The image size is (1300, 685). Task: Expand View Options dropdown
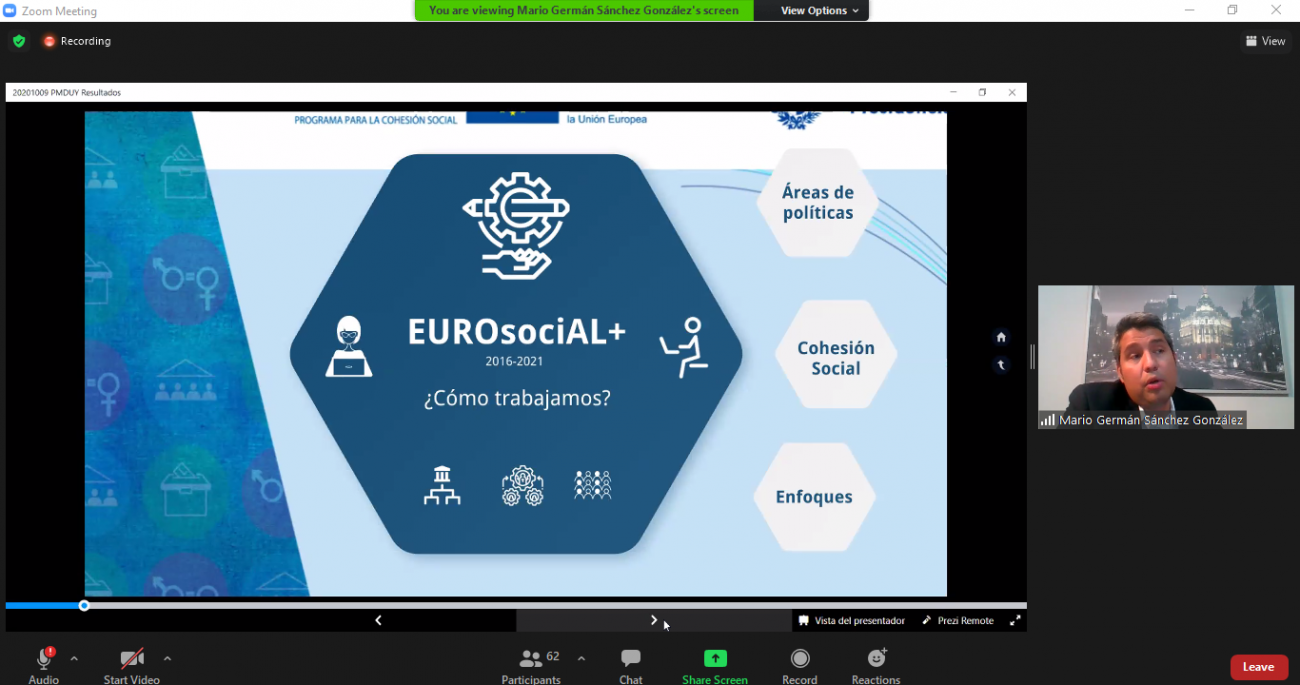(x=820, y=10)
